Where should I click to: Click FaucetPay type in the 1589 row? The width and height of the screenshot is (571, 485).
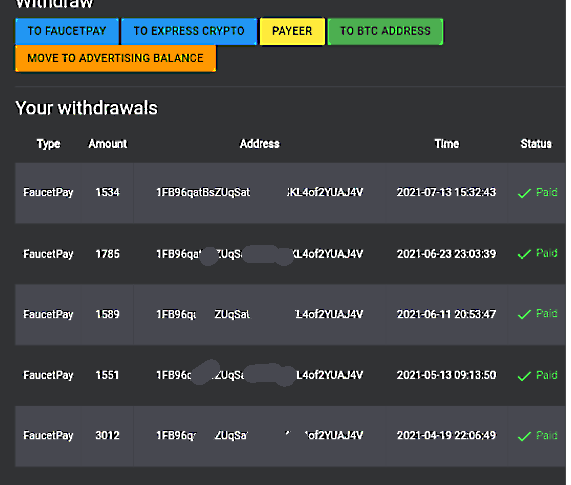(x=48, y=315)
